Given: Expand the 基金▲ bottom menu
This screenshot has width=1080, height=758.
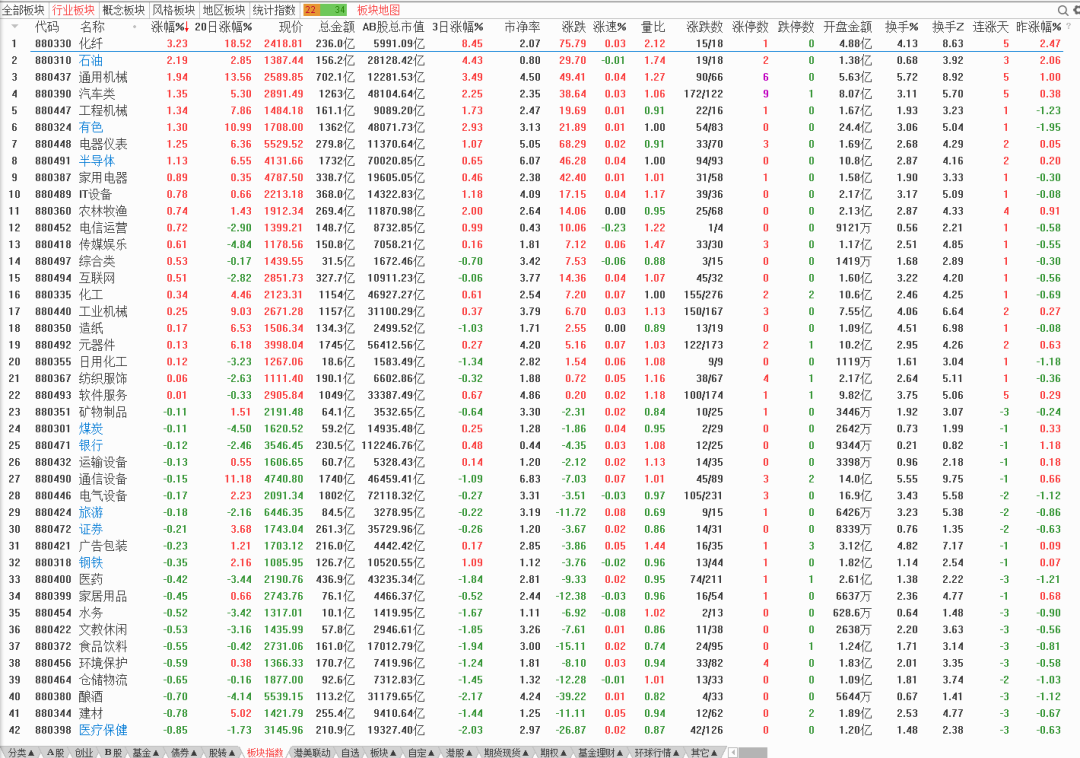Looking at the screenshot, I should (x=146, y=752).
